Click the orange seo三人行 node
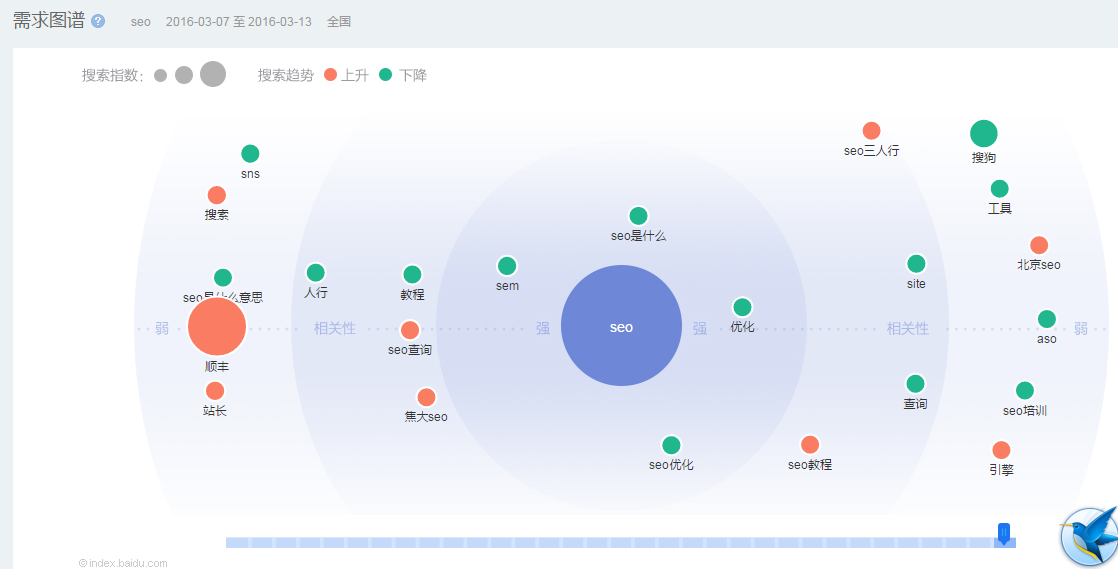Image resolution: width=1118 pixels, height=569 pixels. [871, 131]
